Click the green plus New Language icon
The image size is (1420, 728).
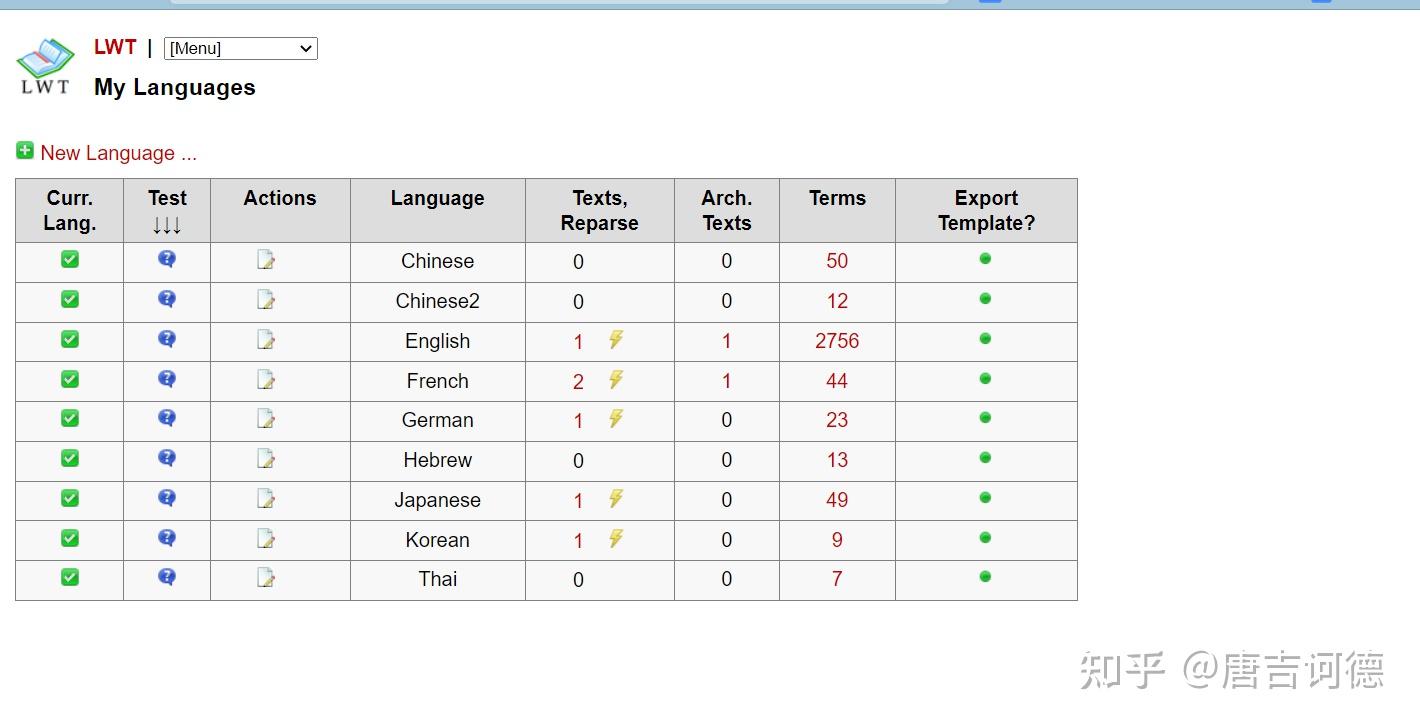click(25, 151)
